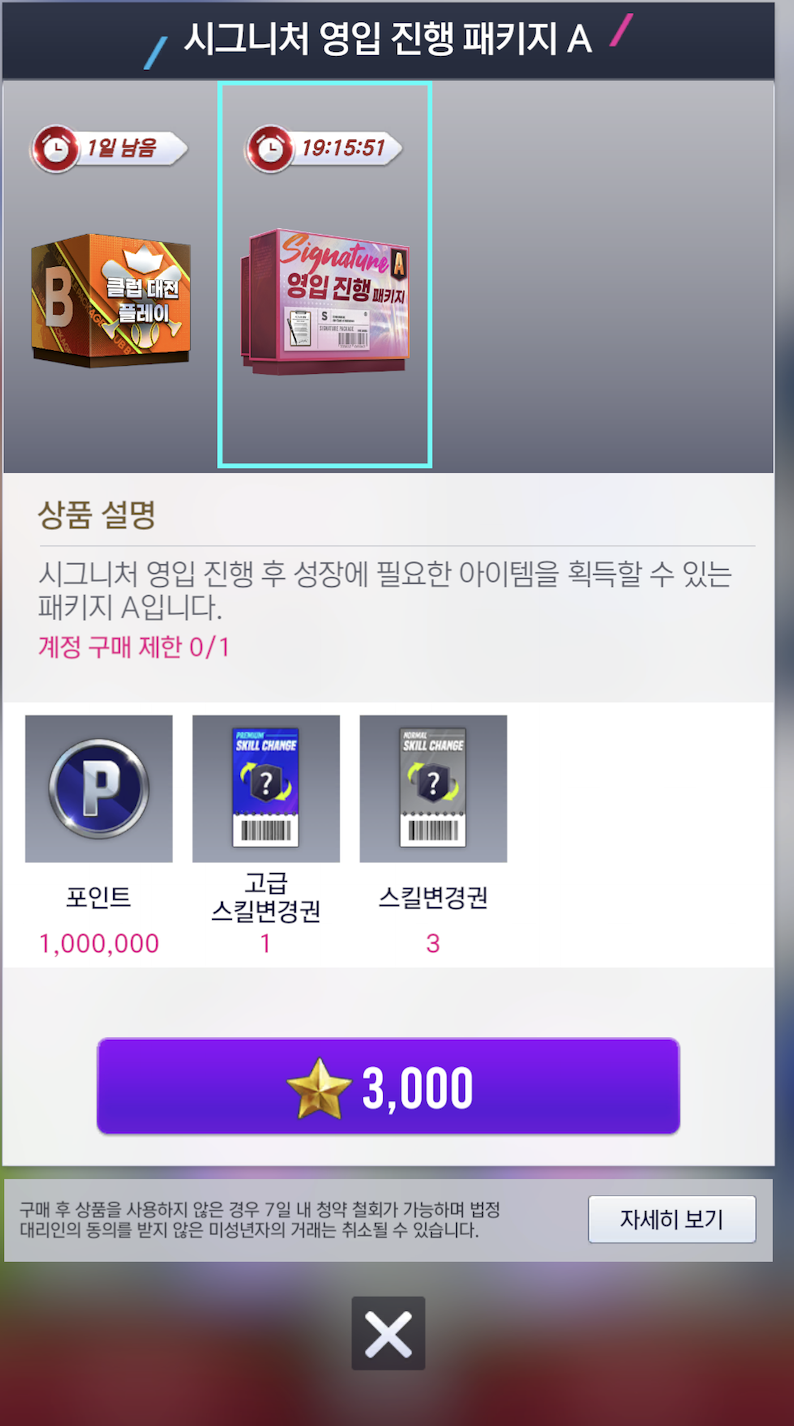
Task: Click the 시그니처 영입 진행 패키지 A title
Action: [388, 38]
